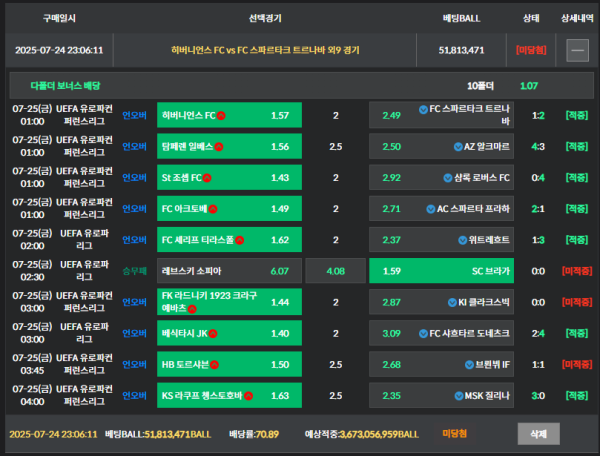Click 다폴더 보너스 배당 bonus row
The image size is (600, 456).
(302, 86)
